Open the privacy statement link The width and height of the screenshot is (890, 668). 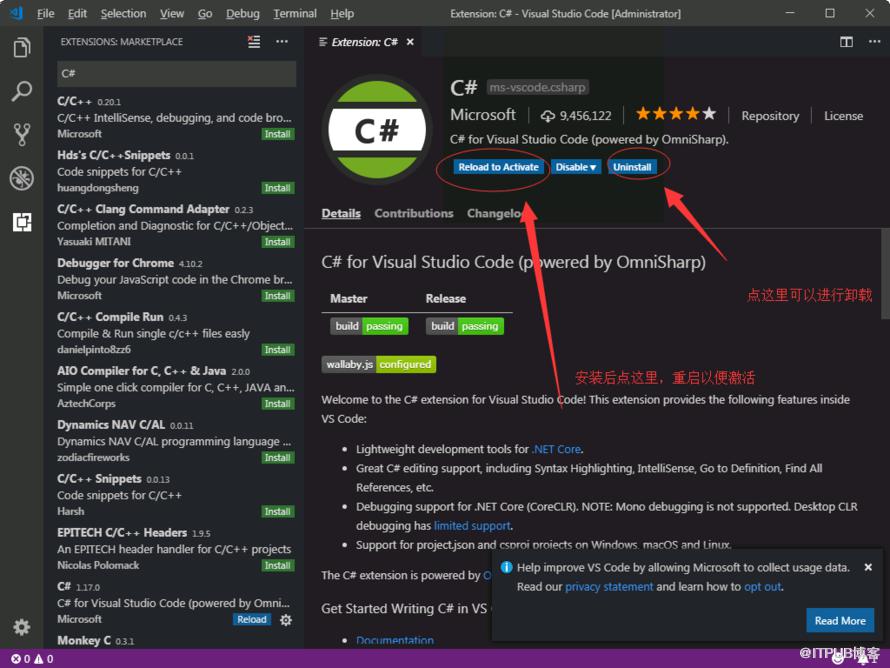(x=609, y=587)
